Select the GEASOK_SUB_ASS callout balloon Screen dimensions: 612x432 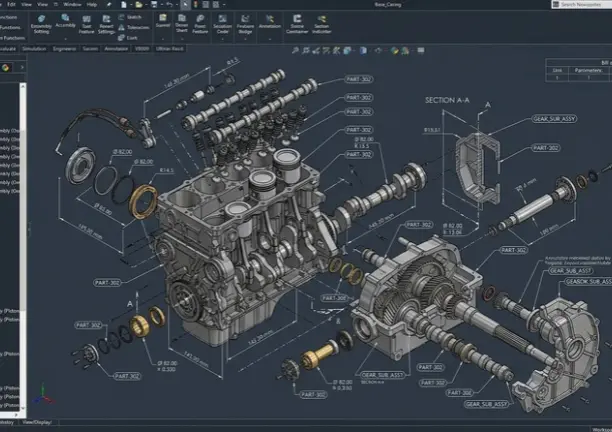[x=588, y=281]
